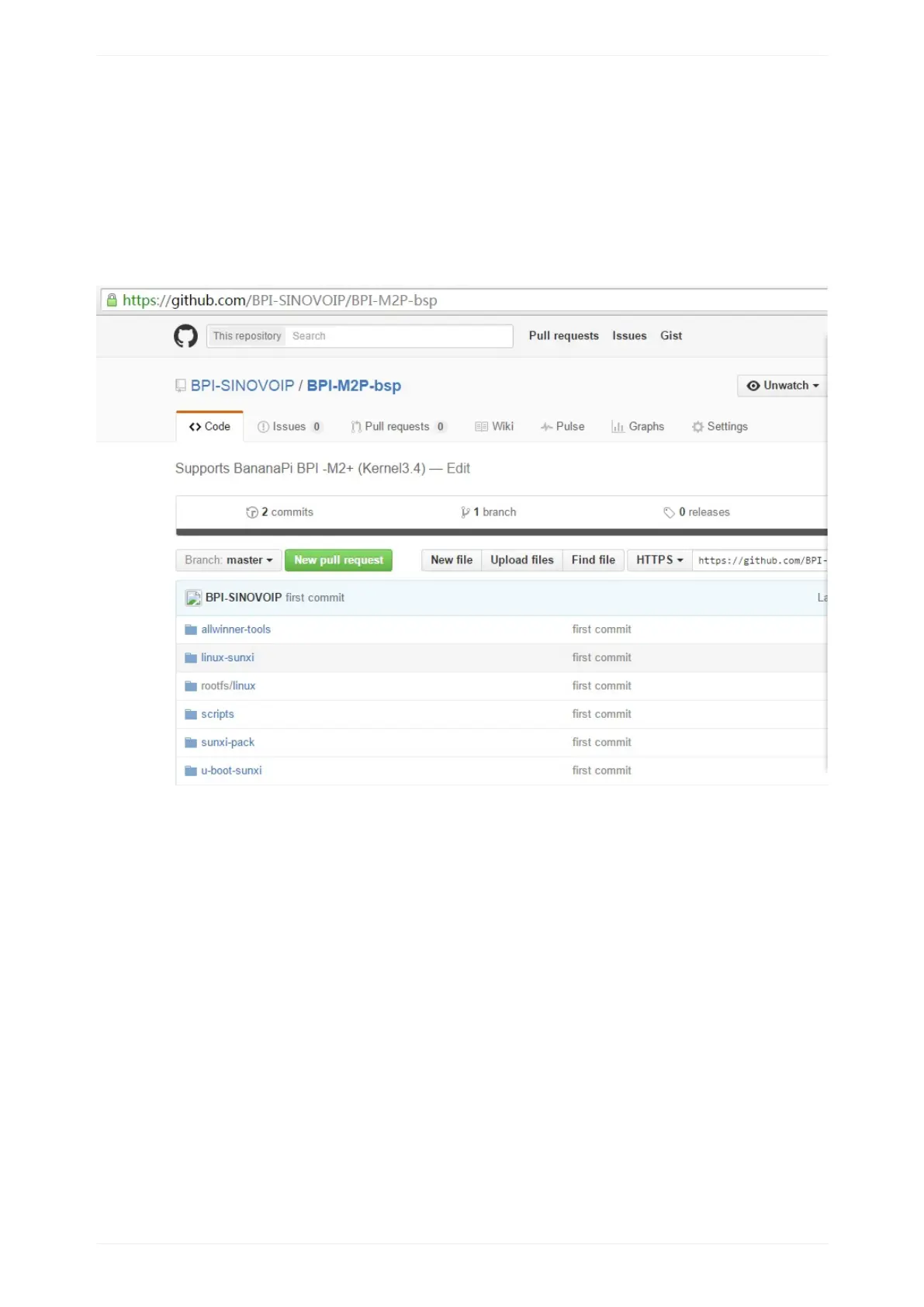This screenshot has width=924, height=1307.
Task: Switch to the Code tab
Action: [x=209, y=427]
